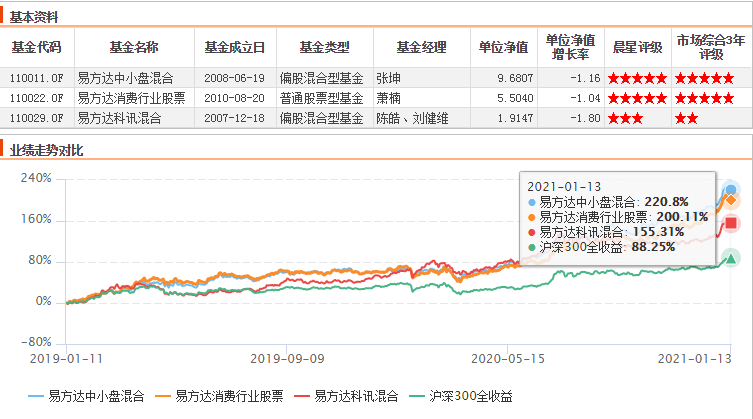Click the two-star market rating for 易方达科讯混合
Viewport: 753px width, 419px height.
[x=686, y=118]
